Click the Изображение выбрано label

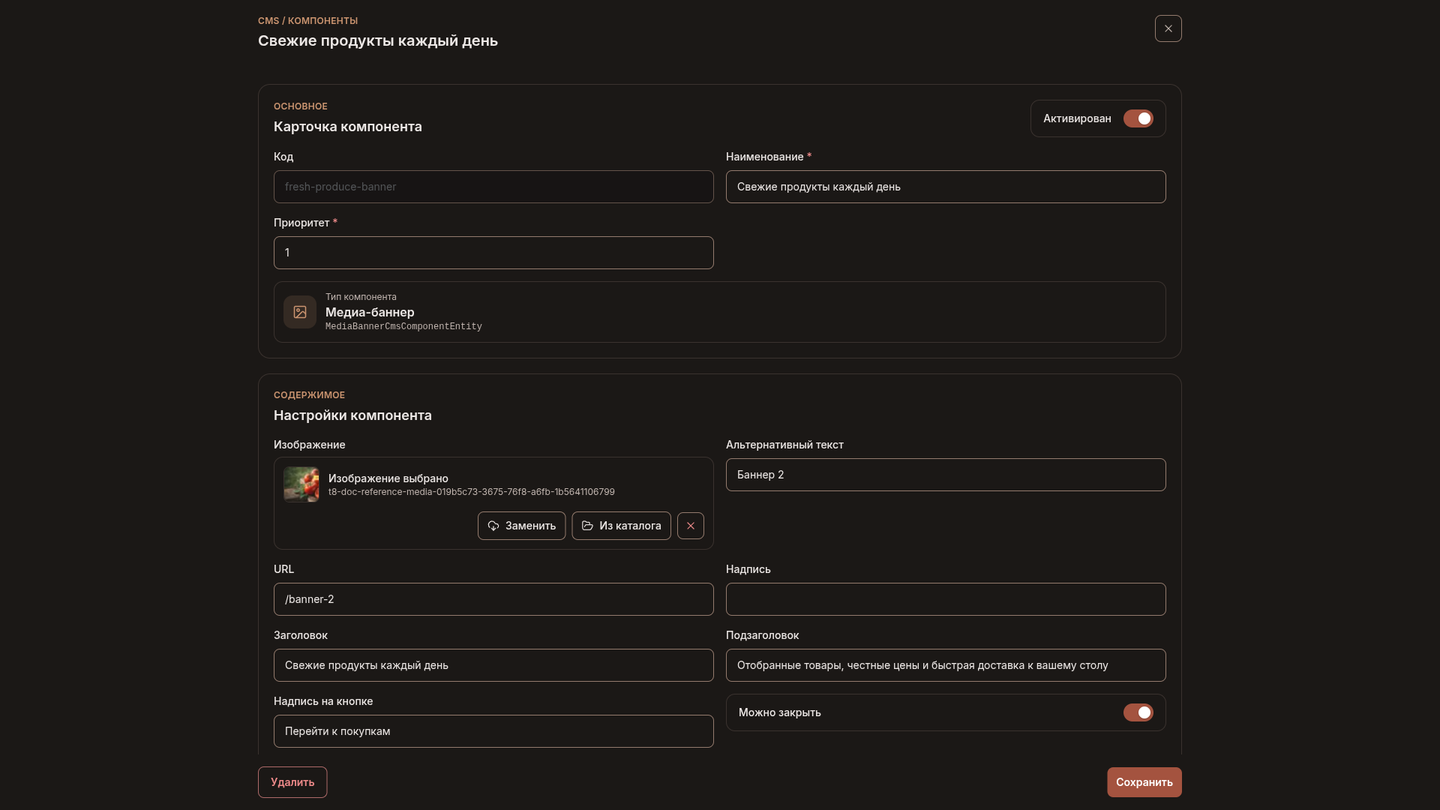point(388,479)
